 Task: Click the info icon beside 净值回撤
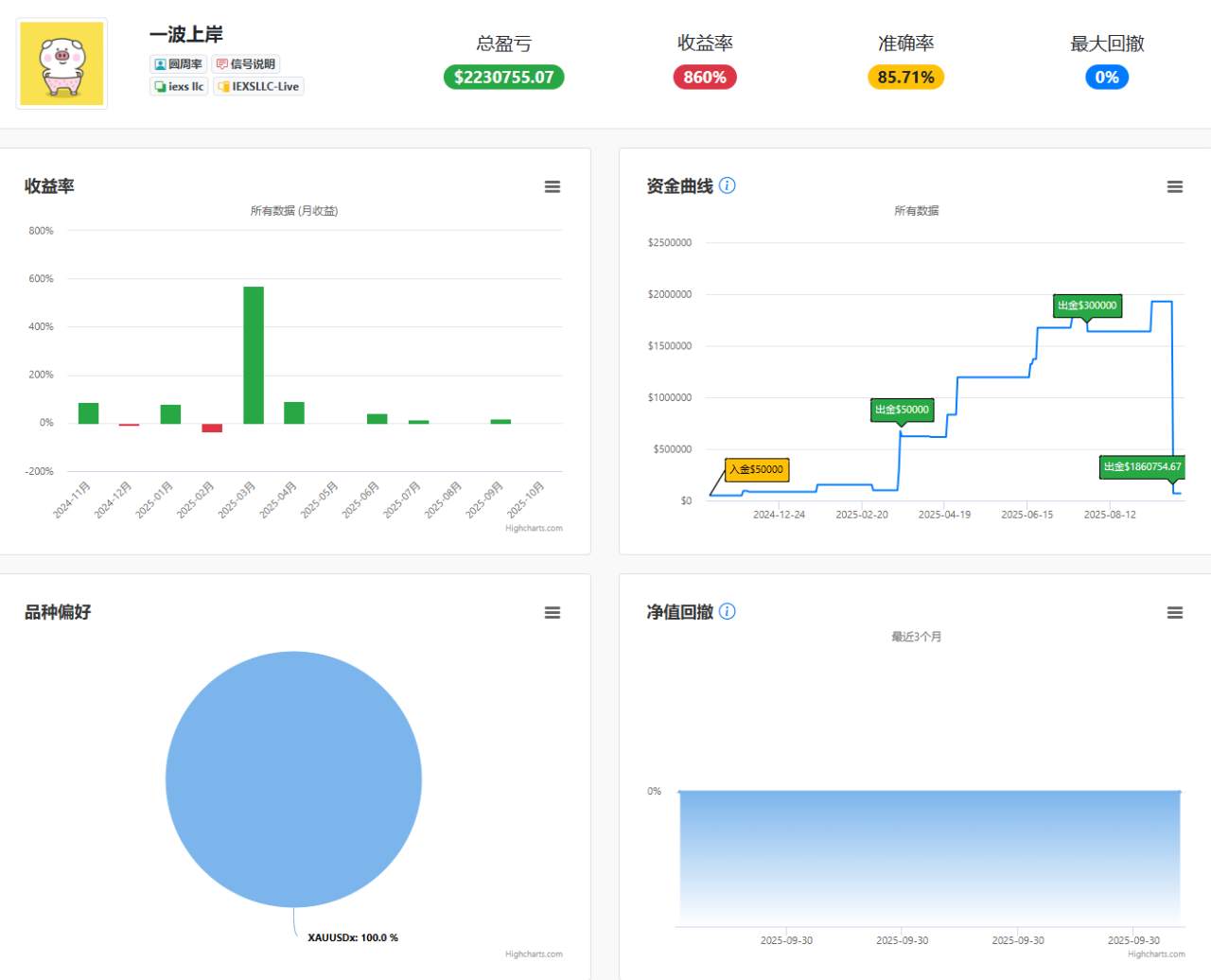click(x=727, y=611)
